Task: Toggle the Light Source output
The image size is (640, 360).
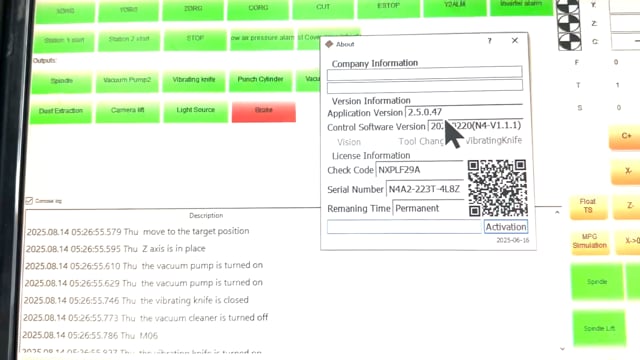Action: [x=196, y=111]
